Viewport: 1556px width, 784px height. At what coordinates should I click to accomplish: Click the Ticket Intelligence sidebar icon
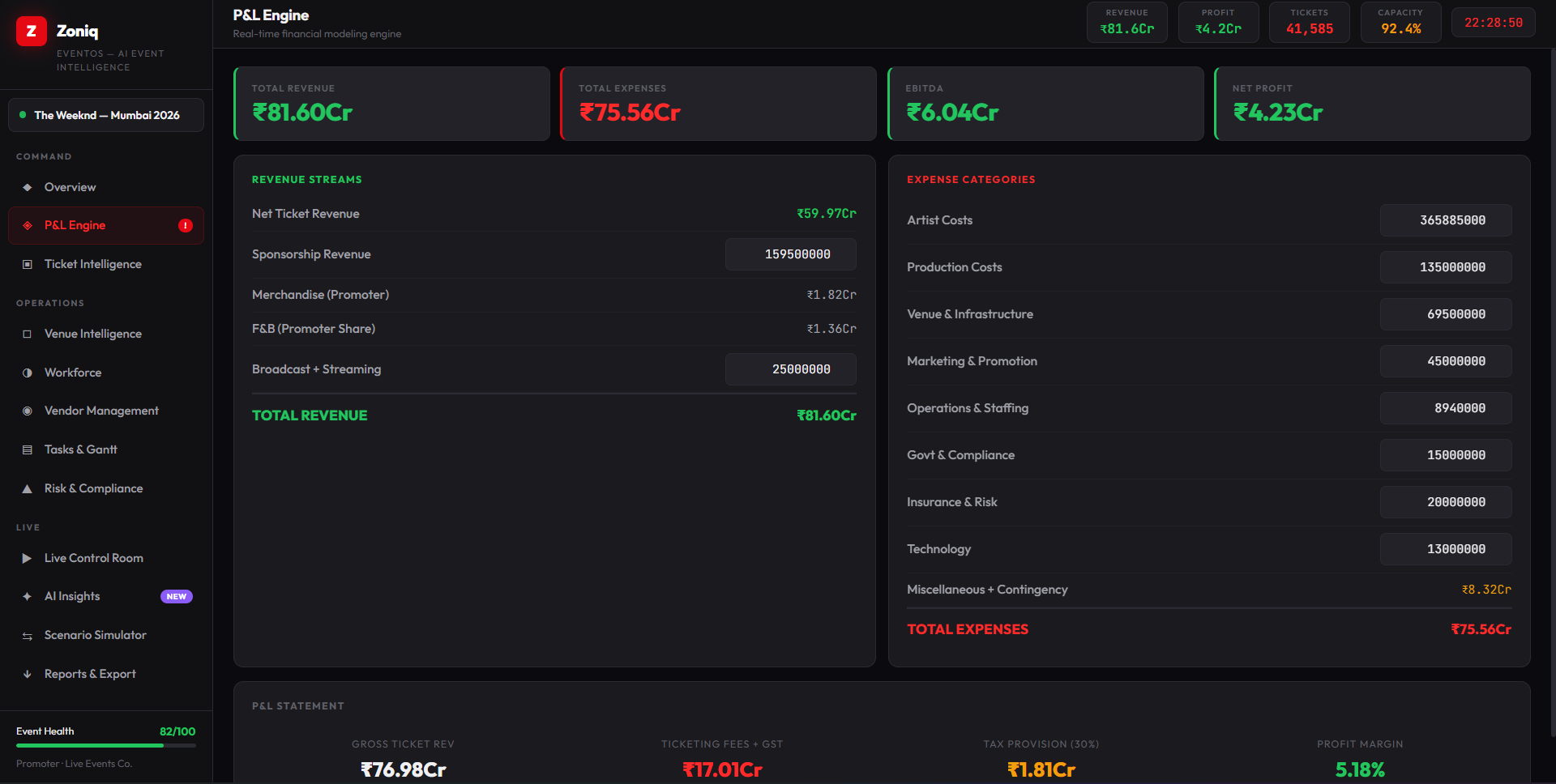click(28, 264)
